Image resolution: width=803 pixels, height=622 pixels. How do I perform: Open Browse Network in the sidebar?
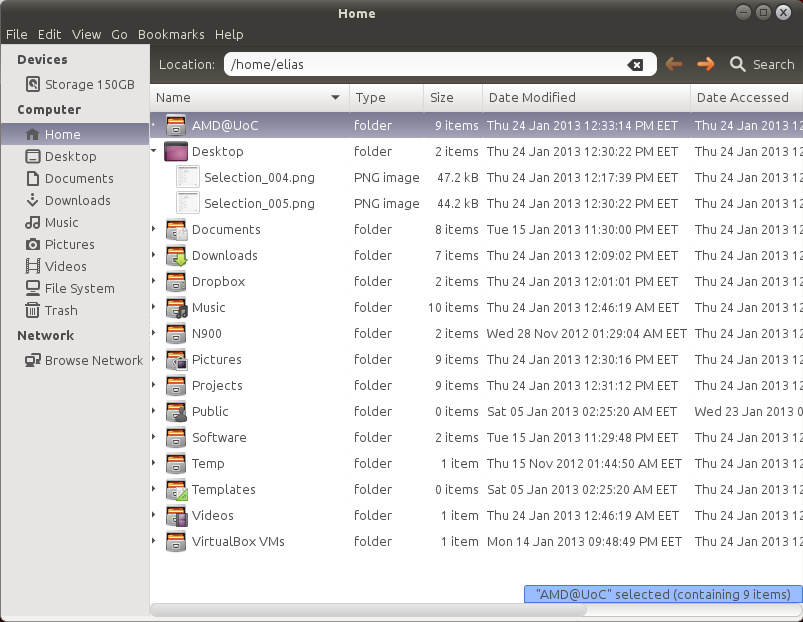pos(93,360)
